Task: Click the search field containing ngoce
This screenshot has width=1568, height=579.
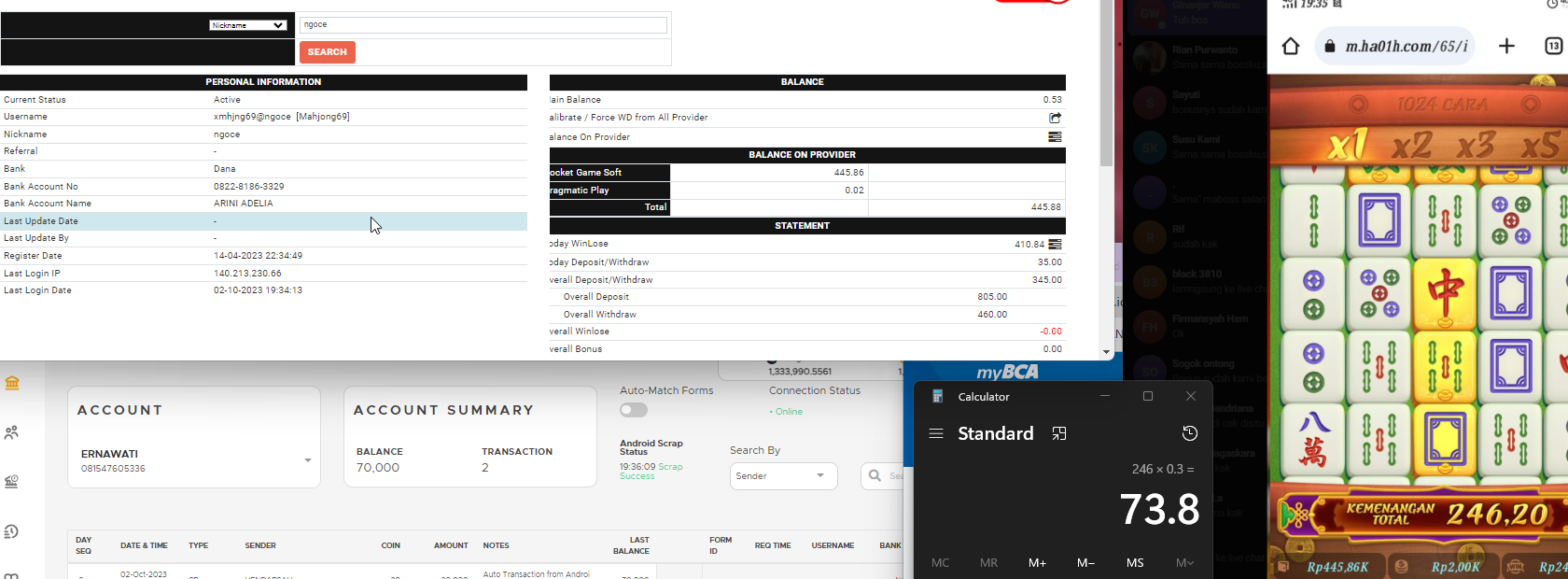Action: (x=483, y=25)
